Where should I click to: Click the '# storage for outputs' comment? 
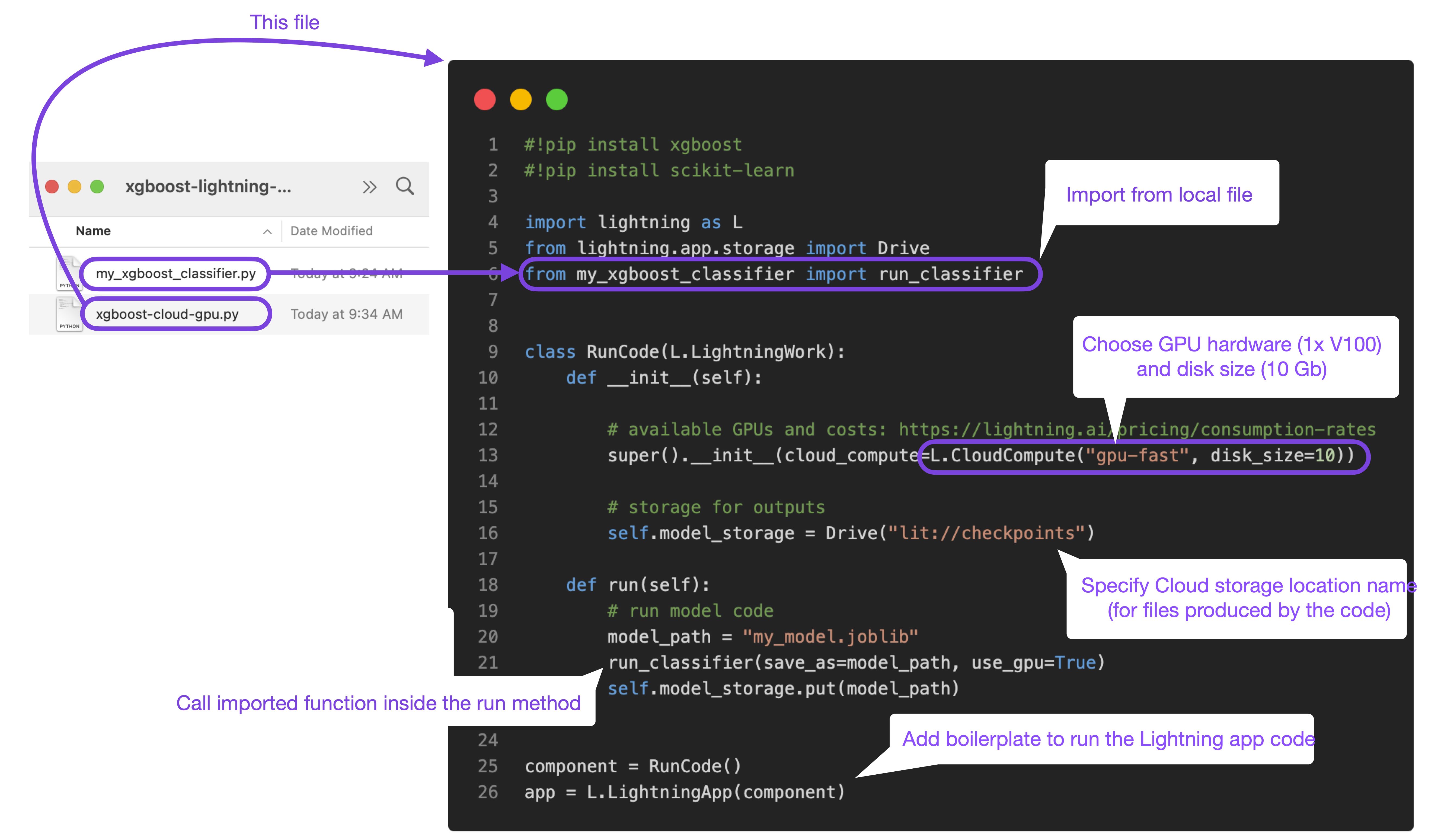[x=716, y=507]
